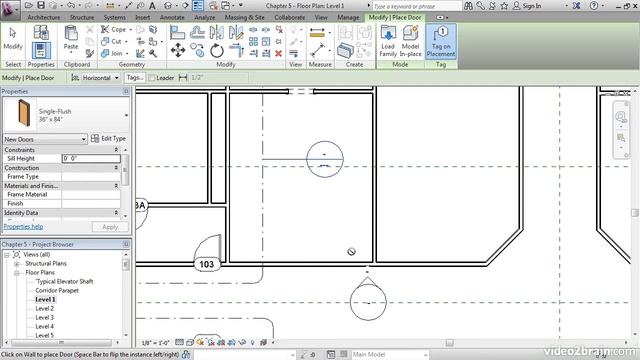Select the Move tool
This screenshot has width=640, height=360.
pyautogui.click(x=178, y=51)
